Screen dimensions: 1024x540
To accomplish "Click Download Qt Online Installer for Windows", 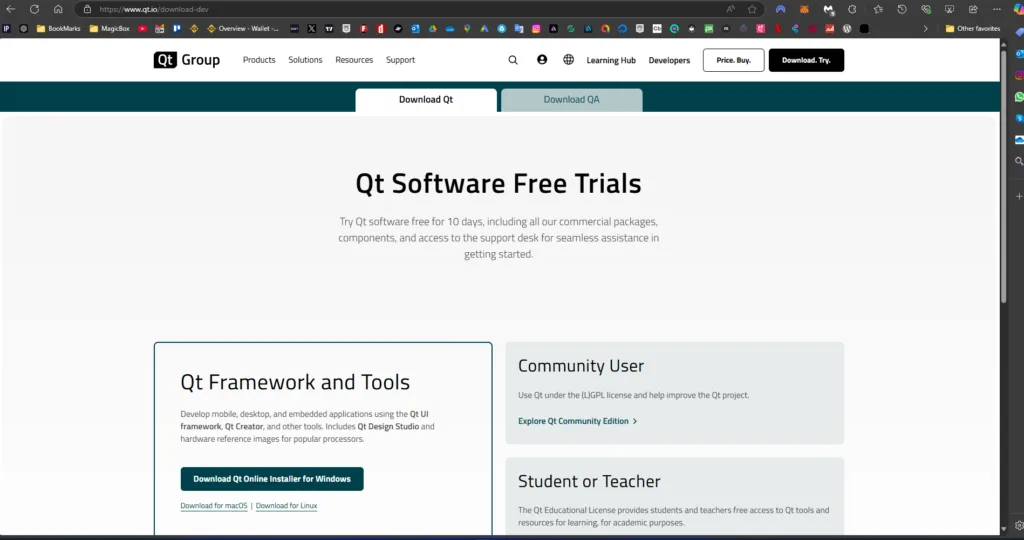I will tap(272, 479).
